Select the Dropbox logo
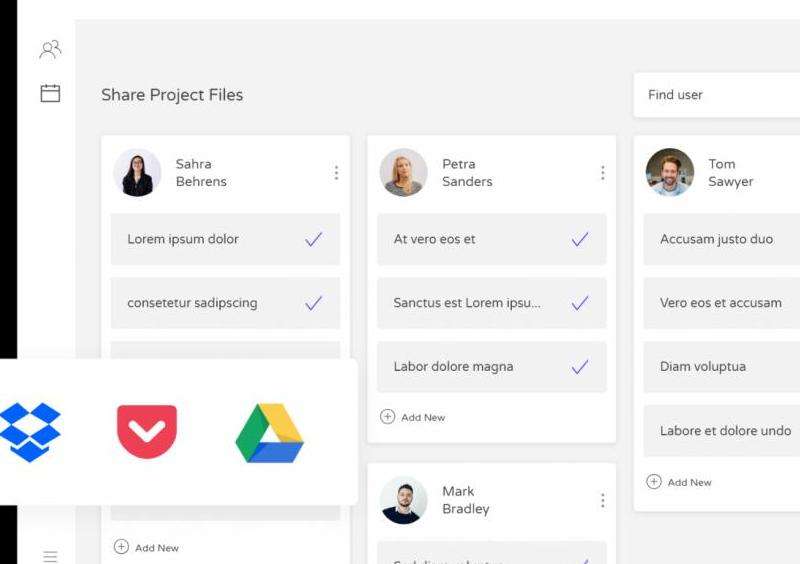Screen dimensions: 800x564 [x=30, y=432]
